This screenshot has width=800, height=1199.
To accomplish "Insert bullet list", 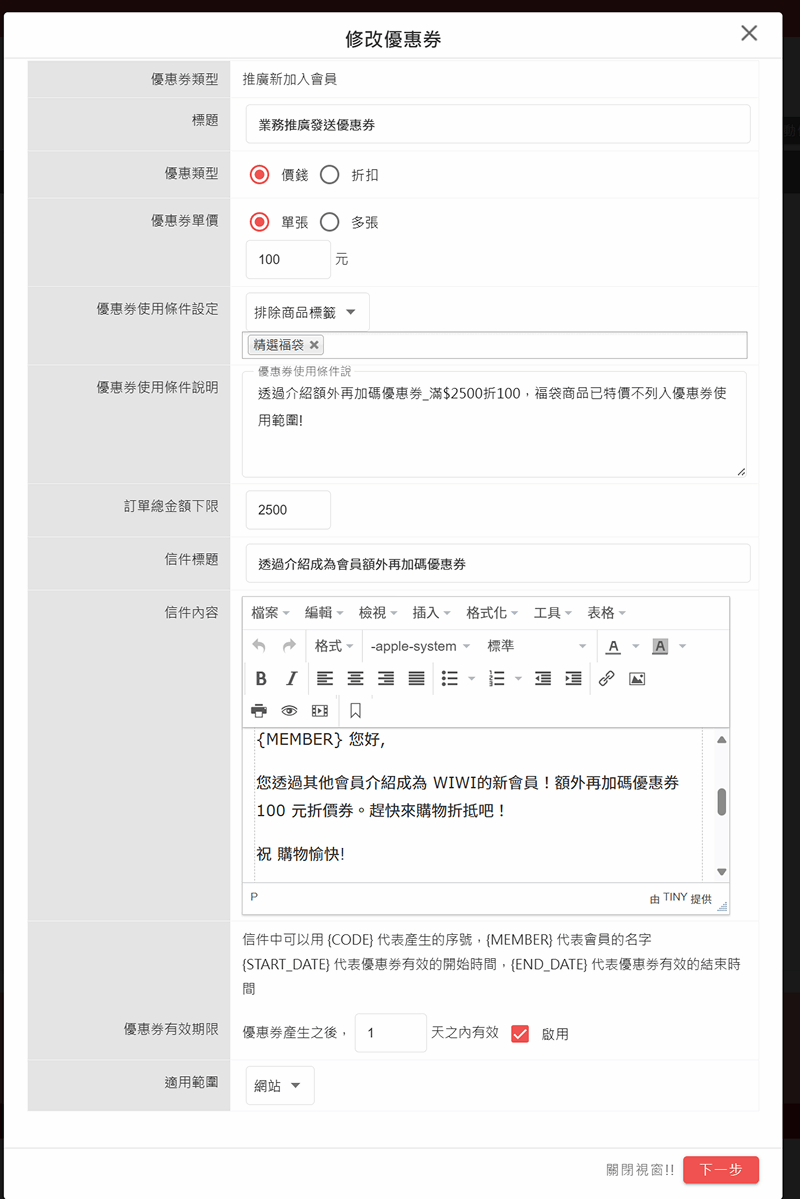I will [x=450, y=678].
